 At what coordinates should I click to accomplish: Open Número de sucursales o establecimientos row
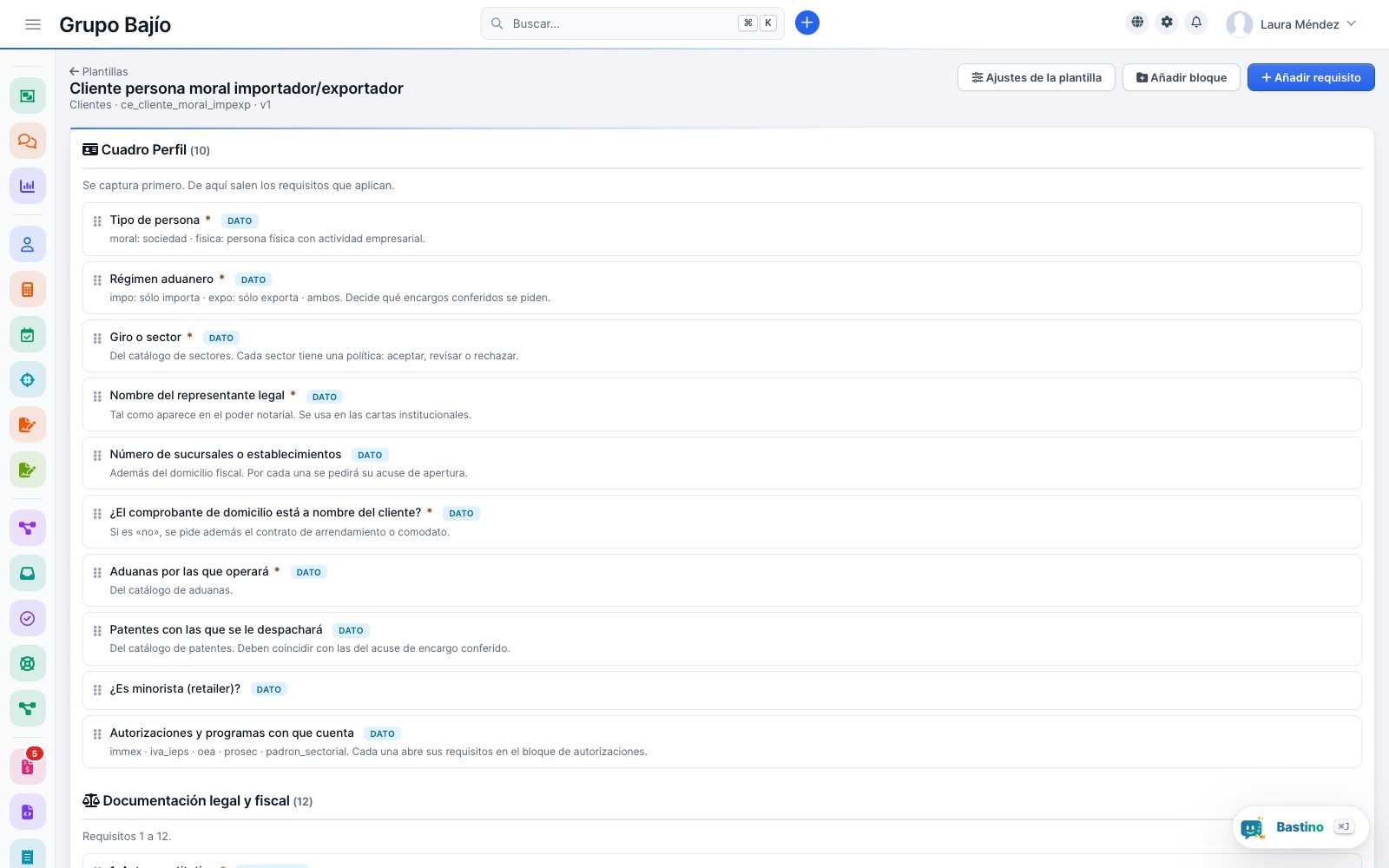pos(721,463)
